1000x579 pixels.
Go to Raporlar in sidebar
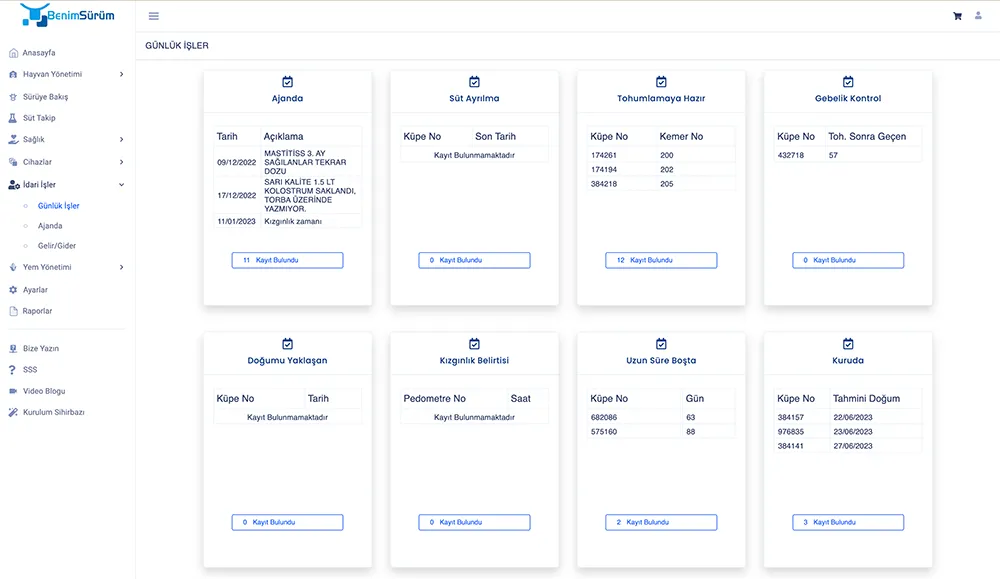coord(37,311)
